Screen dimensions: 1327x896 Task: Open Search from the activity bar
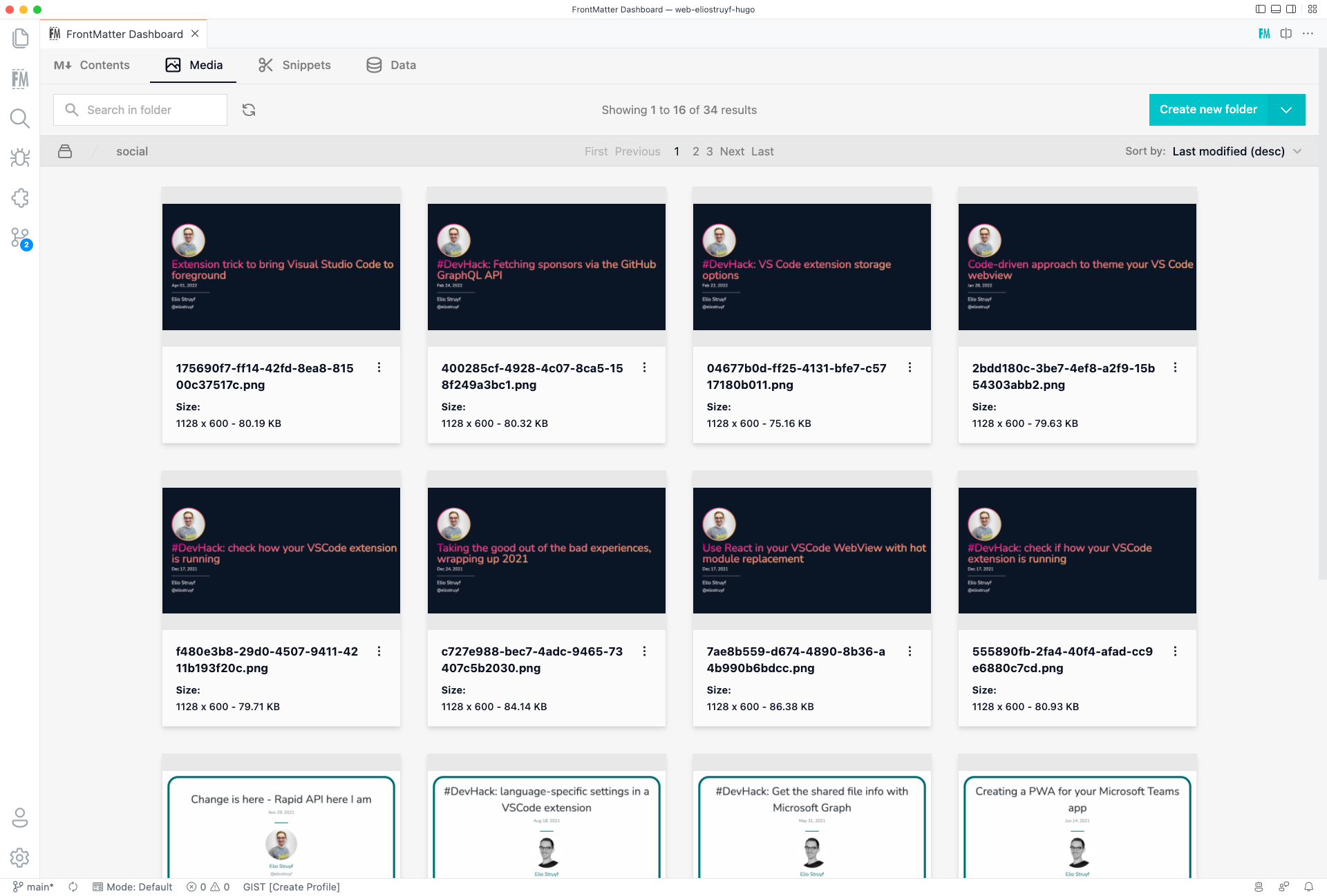coord(20,118)
